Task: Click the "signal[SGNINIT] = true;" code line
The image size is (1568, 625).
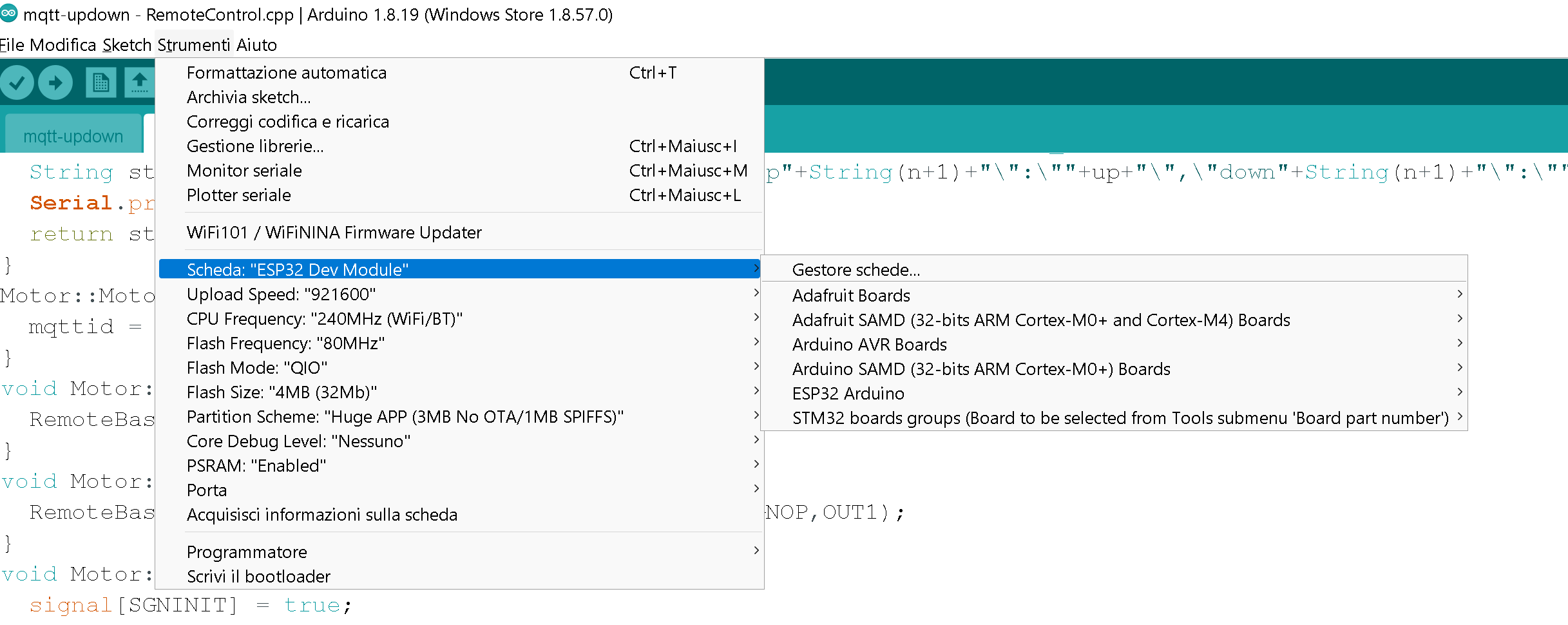Action: (x=191, y=605)
